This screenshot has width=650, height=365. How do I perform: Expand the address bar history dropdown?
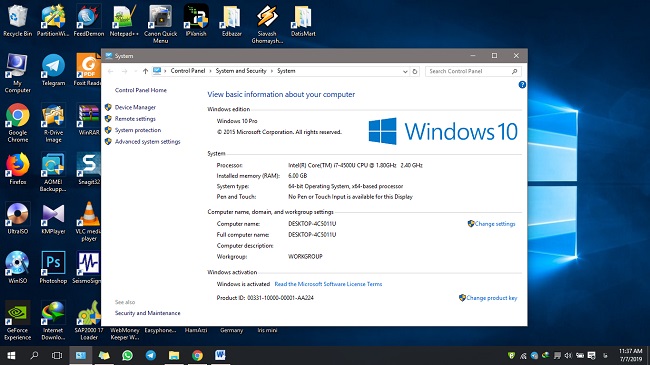405,71
